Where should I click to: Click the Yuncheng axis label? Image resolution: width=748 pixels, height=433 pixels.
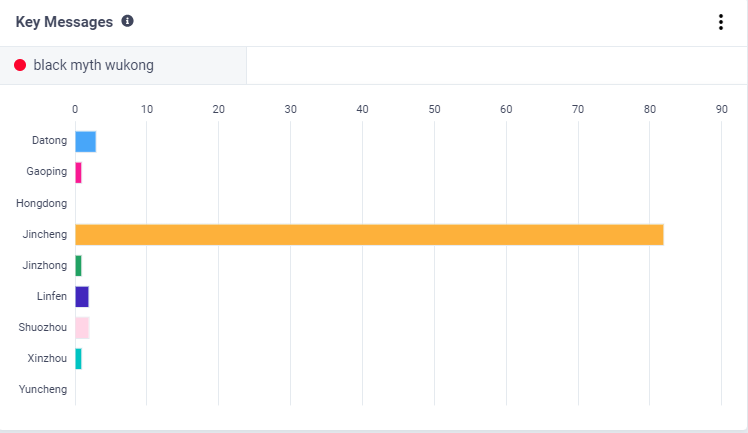coord(43,389)
